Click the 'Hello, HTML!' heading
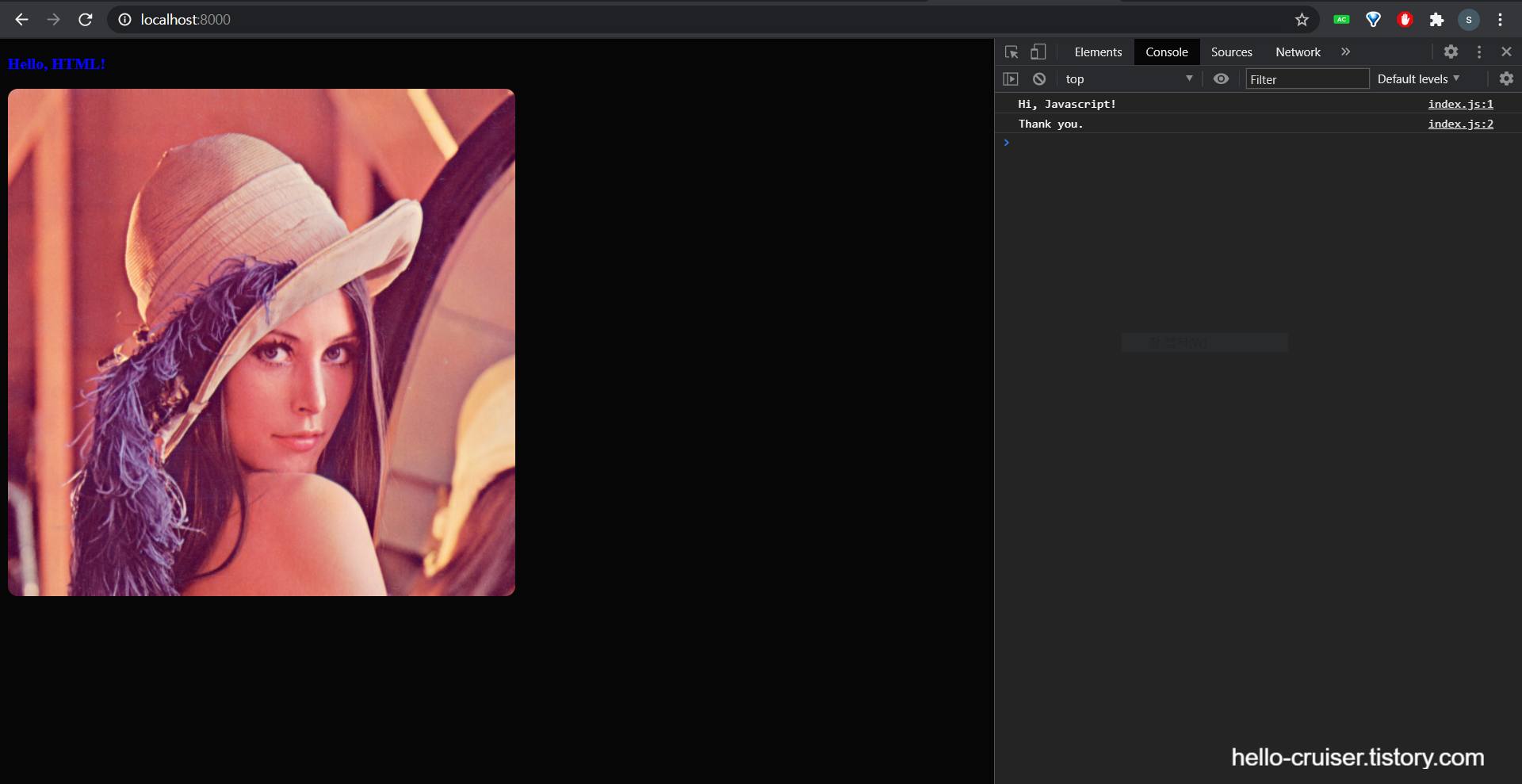The image size is (1522, 784). [x=56, y=63]
